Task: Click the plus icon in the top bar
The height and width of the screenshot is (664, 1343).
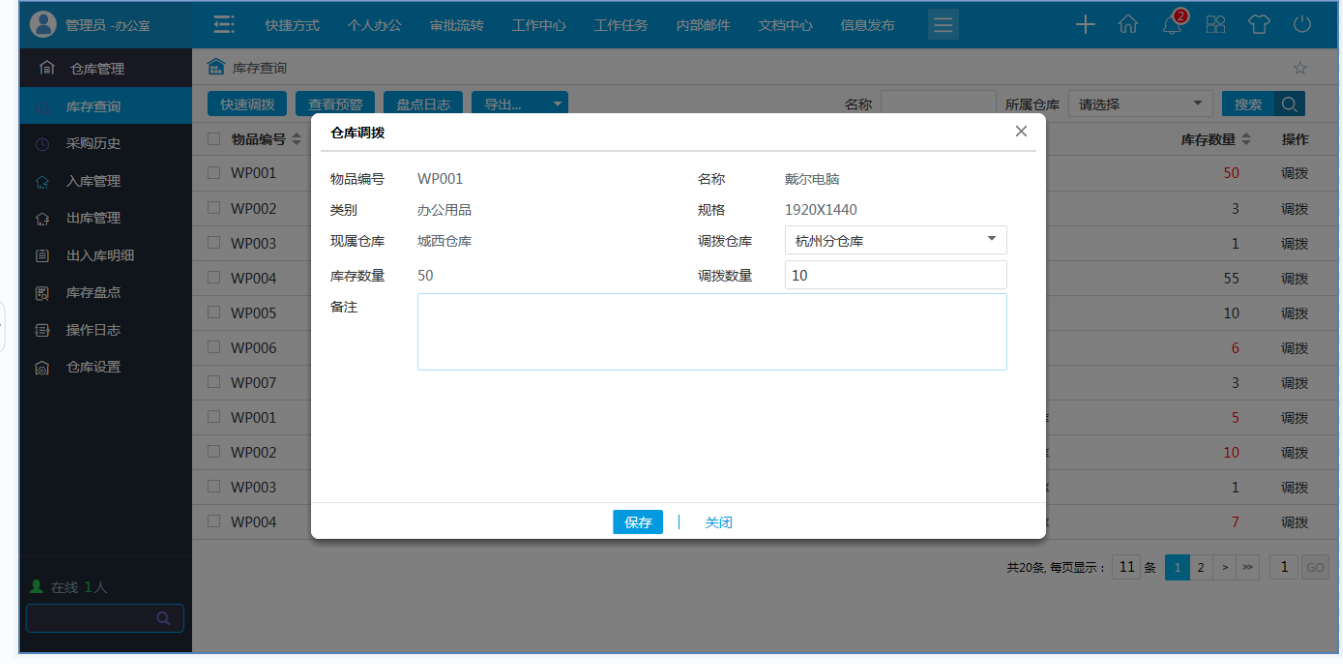Action: [1085, 24]
